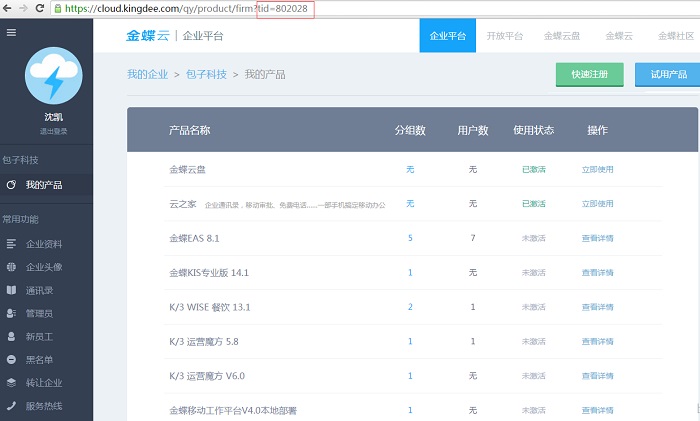The image size is (700, 421).
Task: Click the 企业资料 sidebar icon
Action: click(11, 243)
